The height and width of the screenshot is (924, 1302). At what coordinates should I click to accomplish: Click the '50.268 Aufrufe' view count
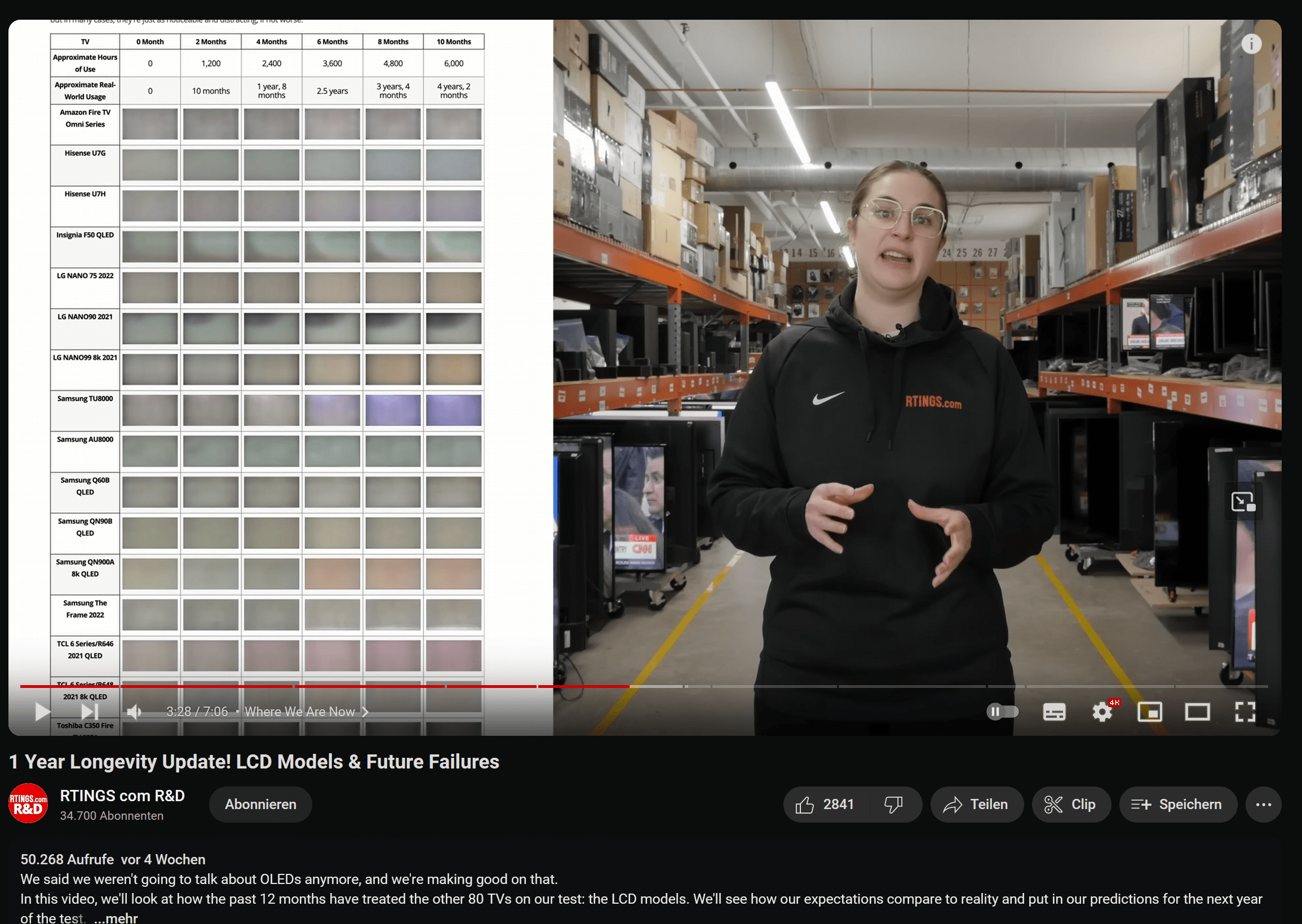point(67,859)
